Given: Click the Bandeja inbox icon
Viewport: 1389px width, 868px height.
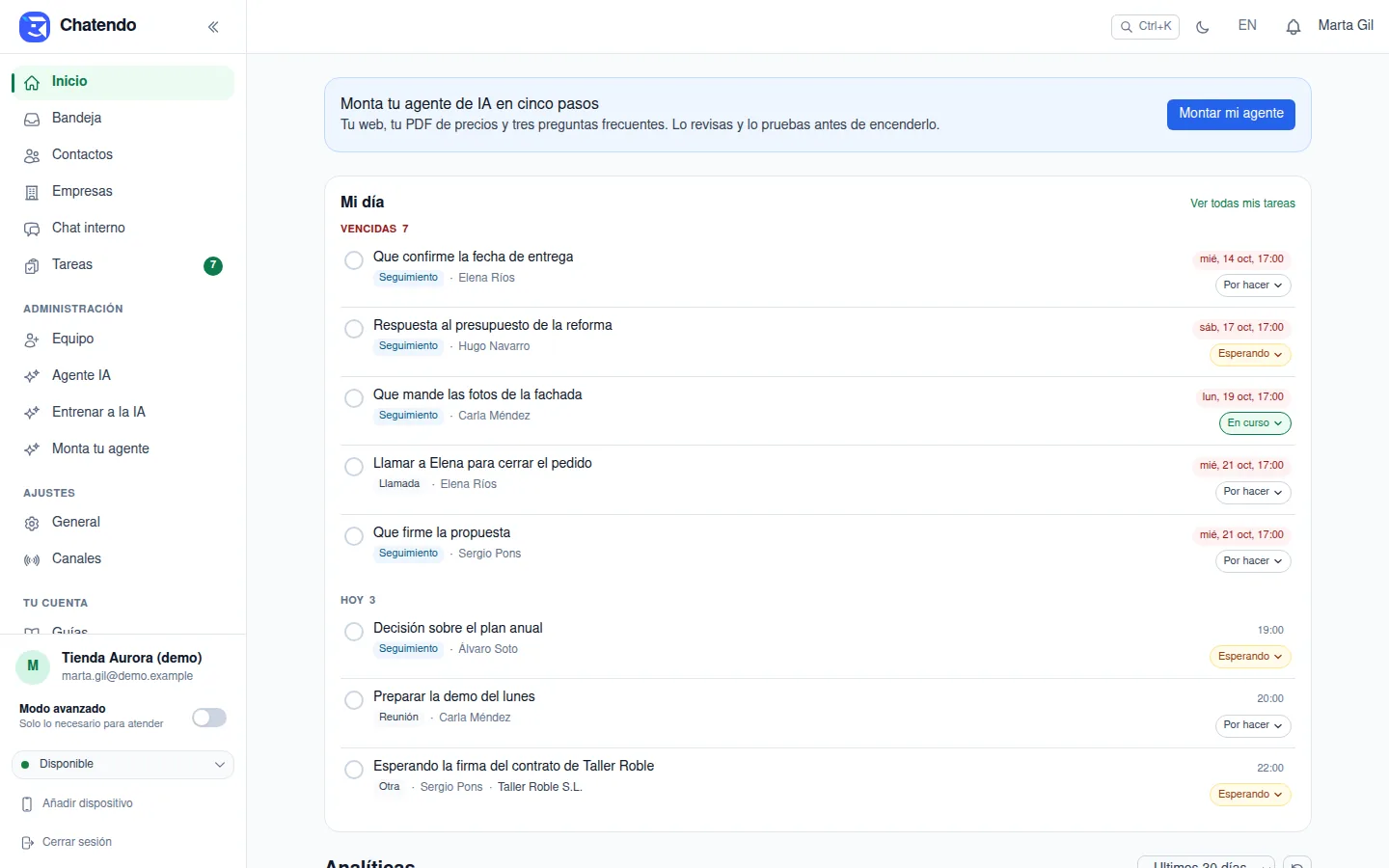Looking at the screenshot, I should tap(32, 120).
